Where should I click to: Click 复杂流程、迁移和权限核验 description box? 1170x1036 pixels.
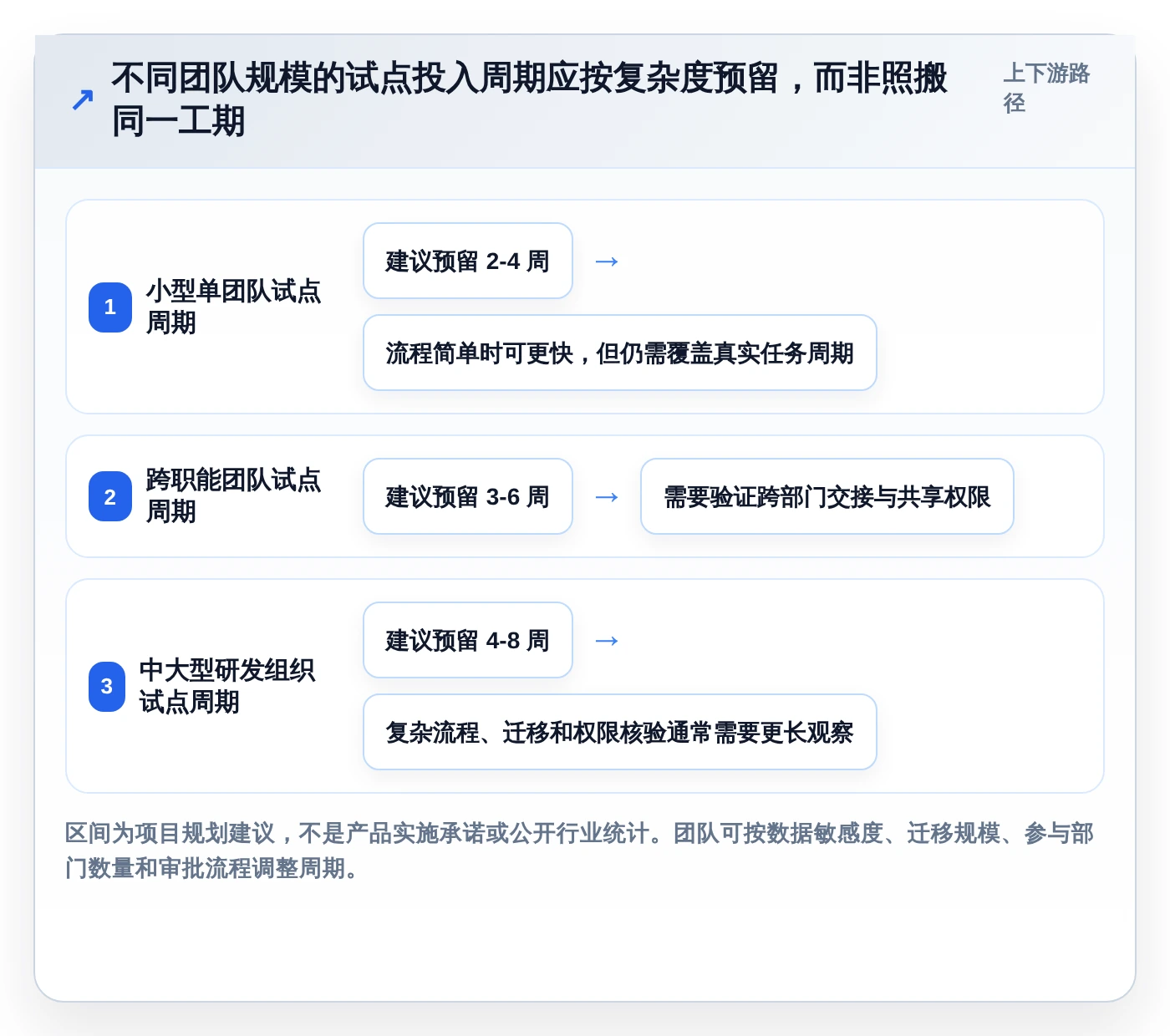(x=620, y=732)
